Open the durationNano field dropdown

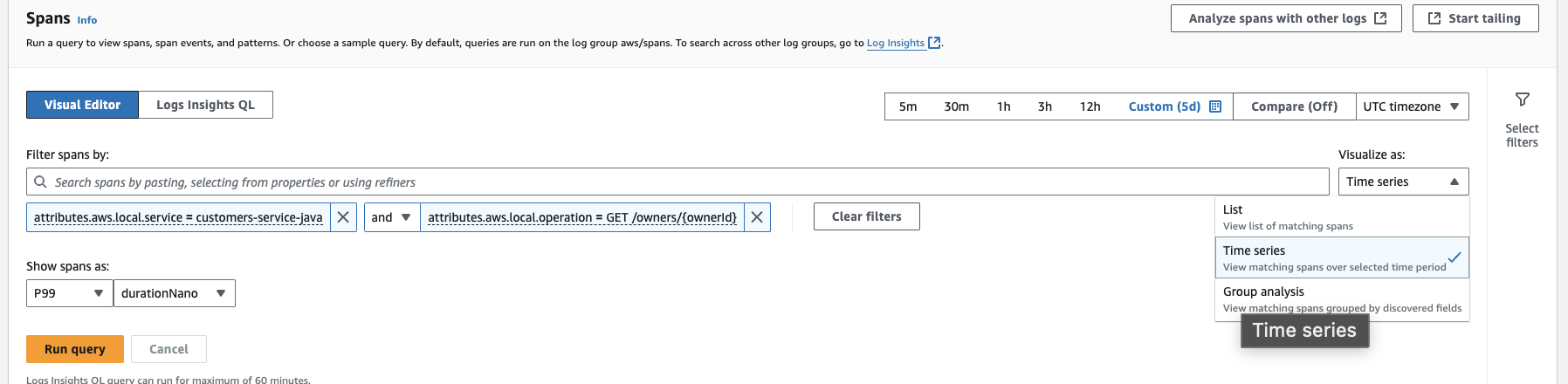pos(174,293)
